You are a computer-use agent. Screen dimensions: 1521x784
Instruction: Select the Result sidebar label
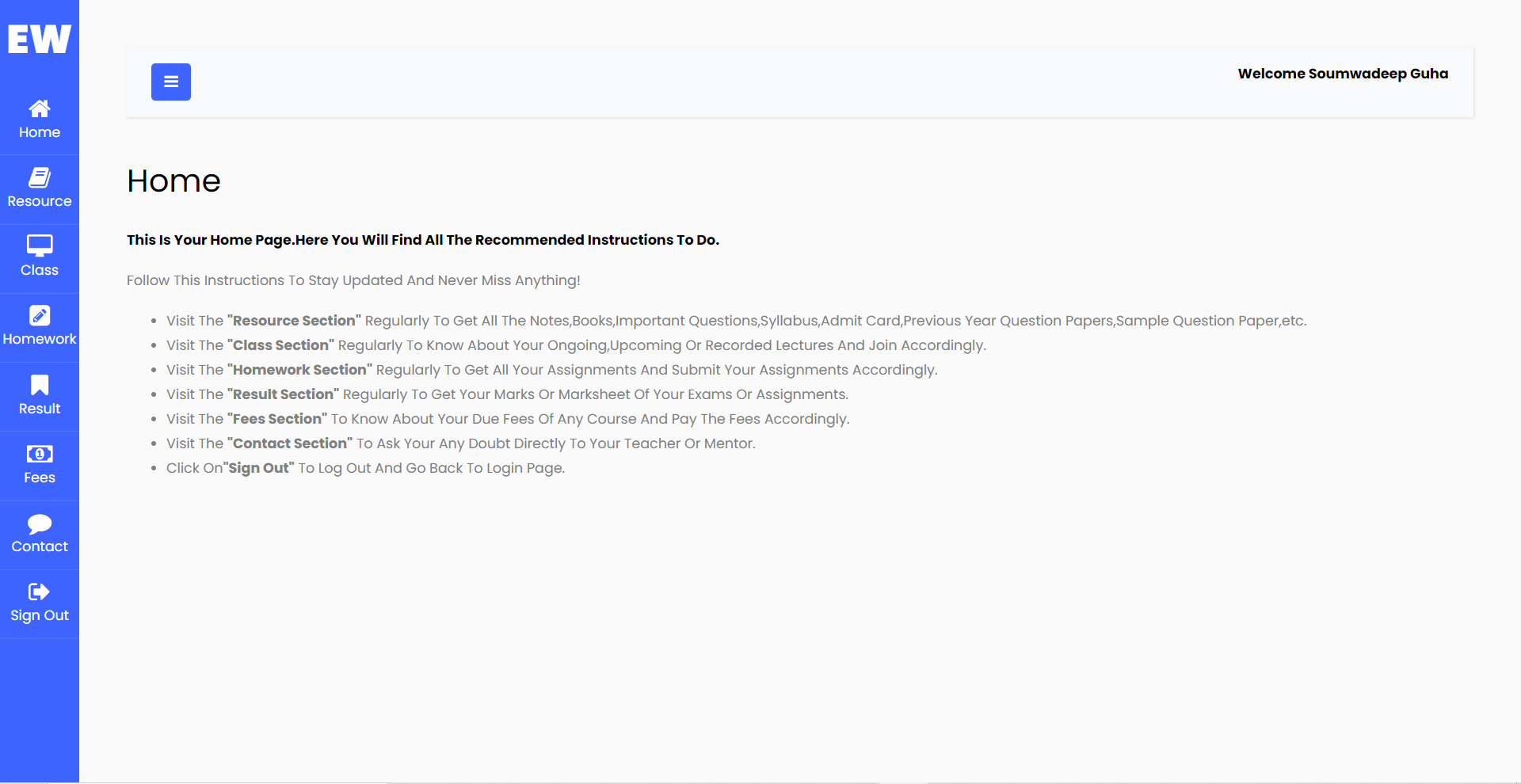pyautogui.click(x=40, y=409)
